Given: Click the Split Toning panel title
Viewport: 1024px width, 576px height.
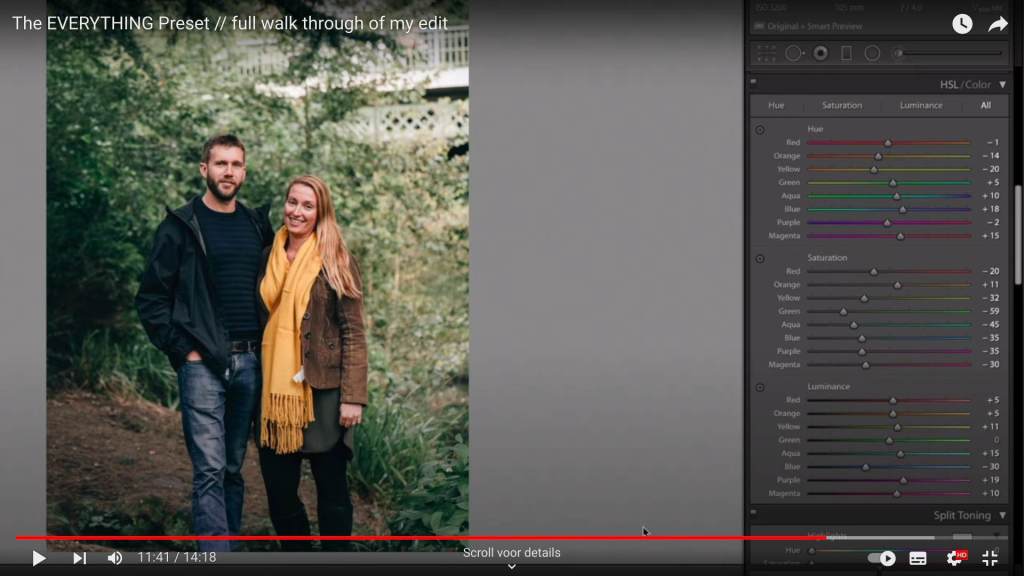Looking at the screenshot, I should click(x=962, y=515).
